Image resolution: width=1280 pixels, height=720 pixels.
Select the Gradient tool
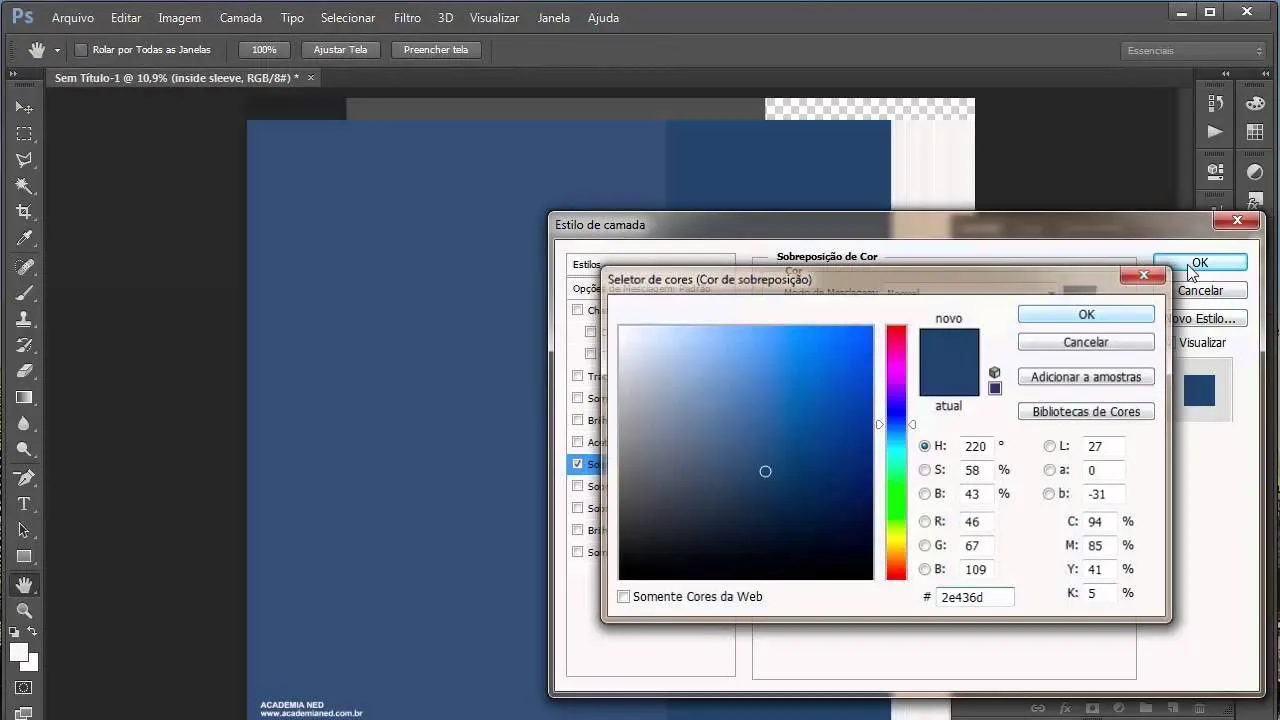pyautogui.click(x=24, y=398)
